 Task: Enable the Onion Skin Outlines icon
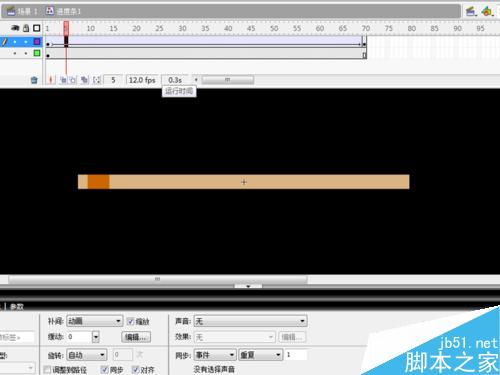point(72,80)
